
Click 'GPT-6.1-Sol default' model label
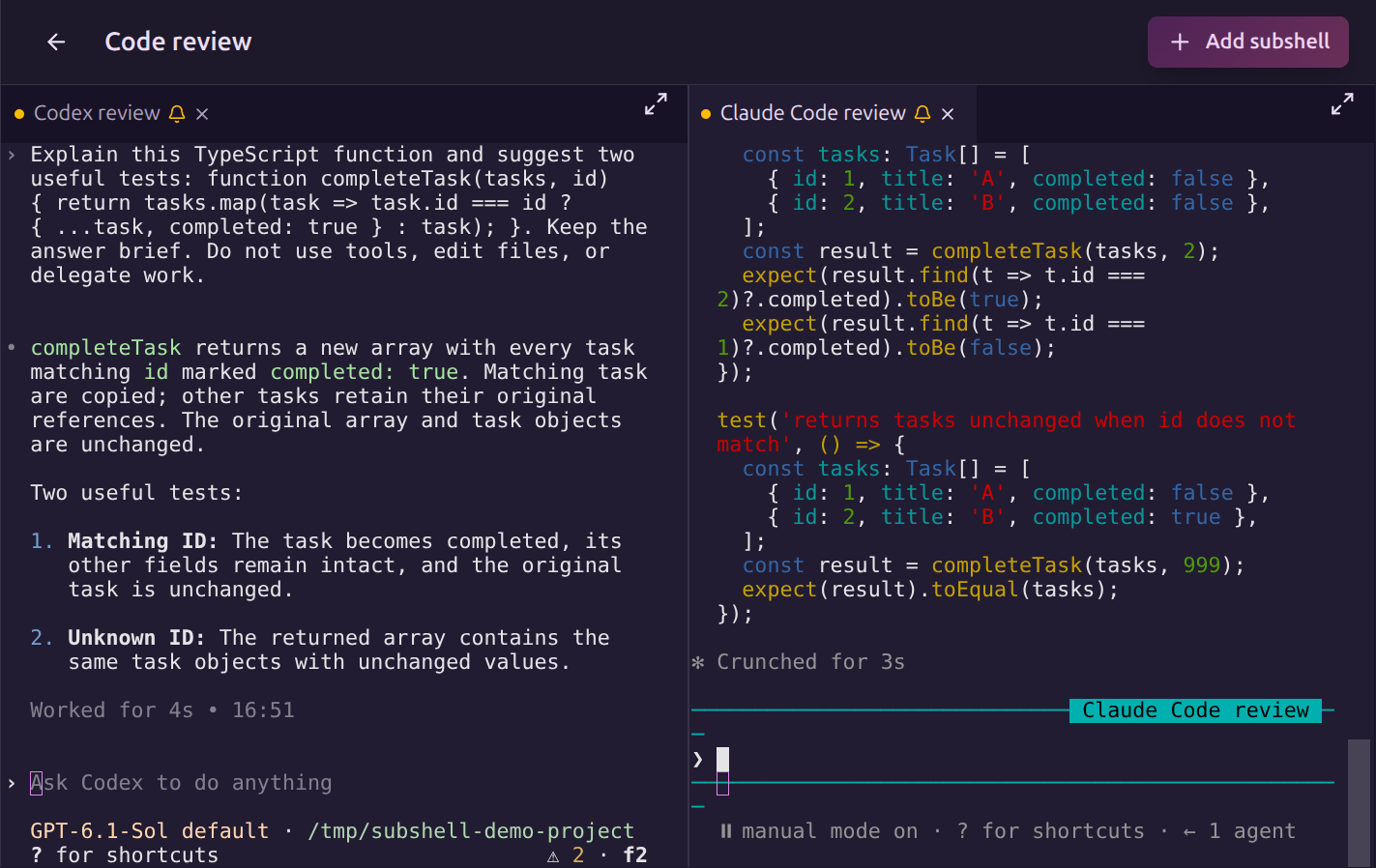[149, 831]
